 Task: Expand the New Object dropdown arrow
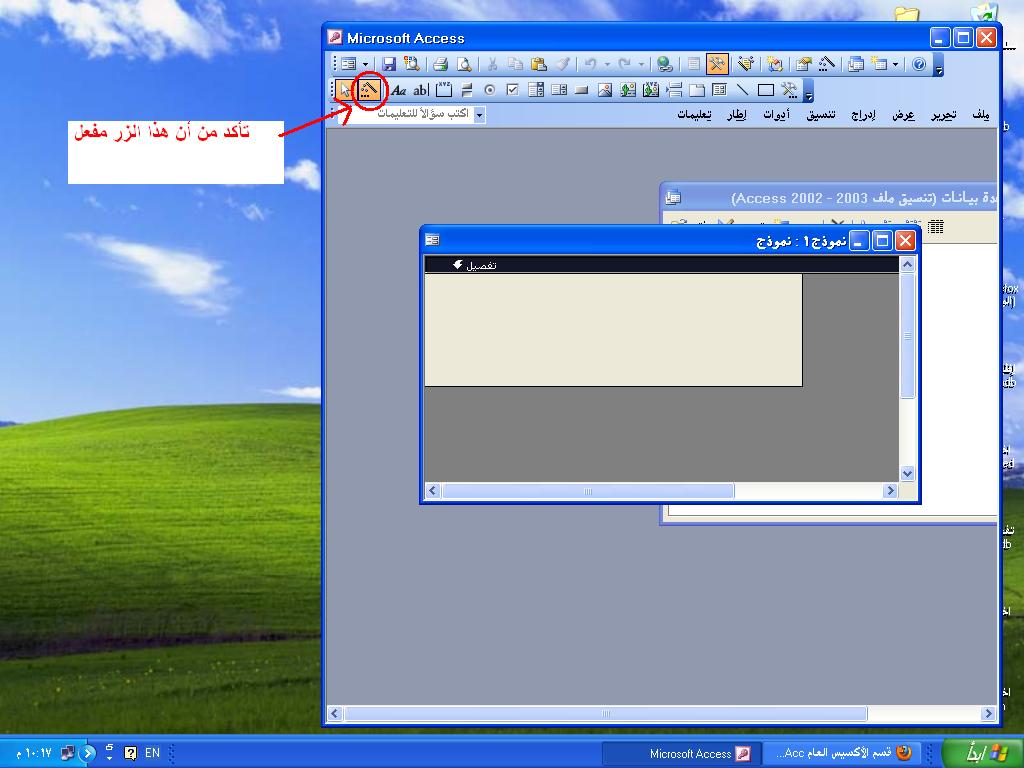(x=895, y=64)
